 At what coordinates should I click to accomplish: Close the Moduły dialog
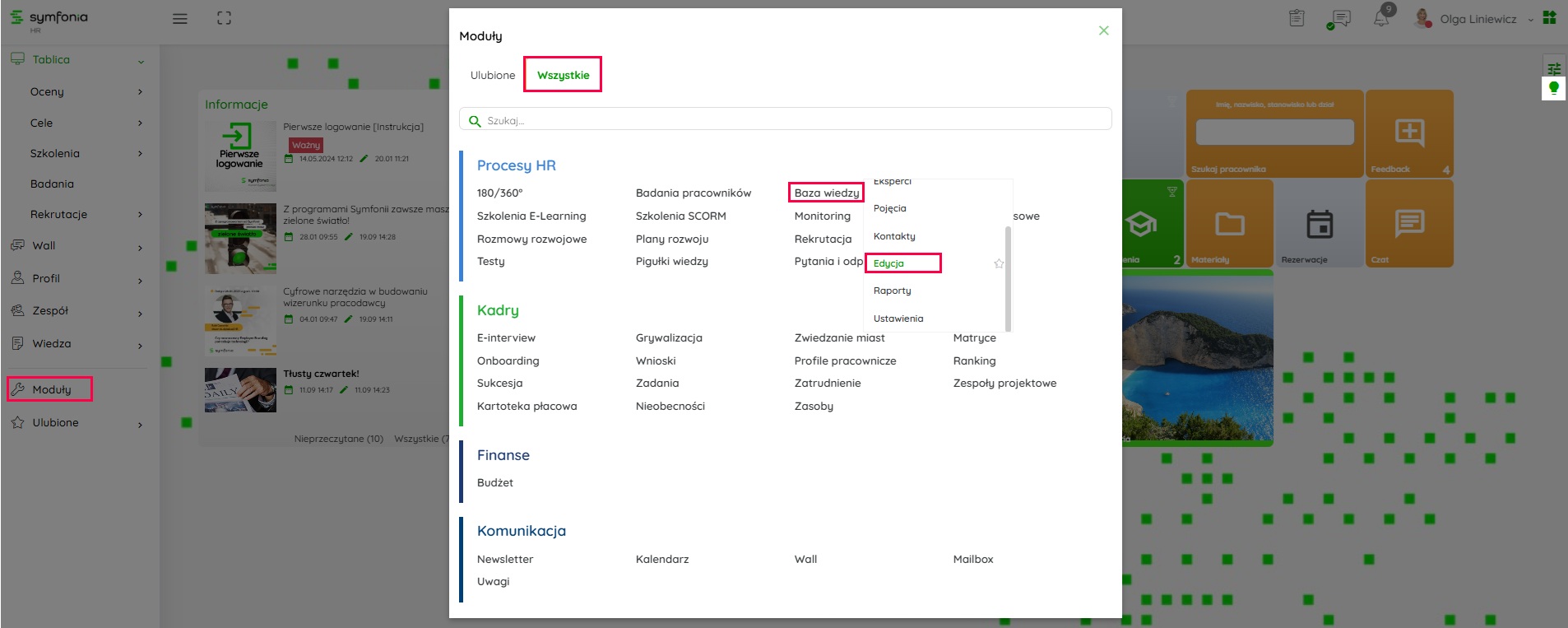[1103, 30]
